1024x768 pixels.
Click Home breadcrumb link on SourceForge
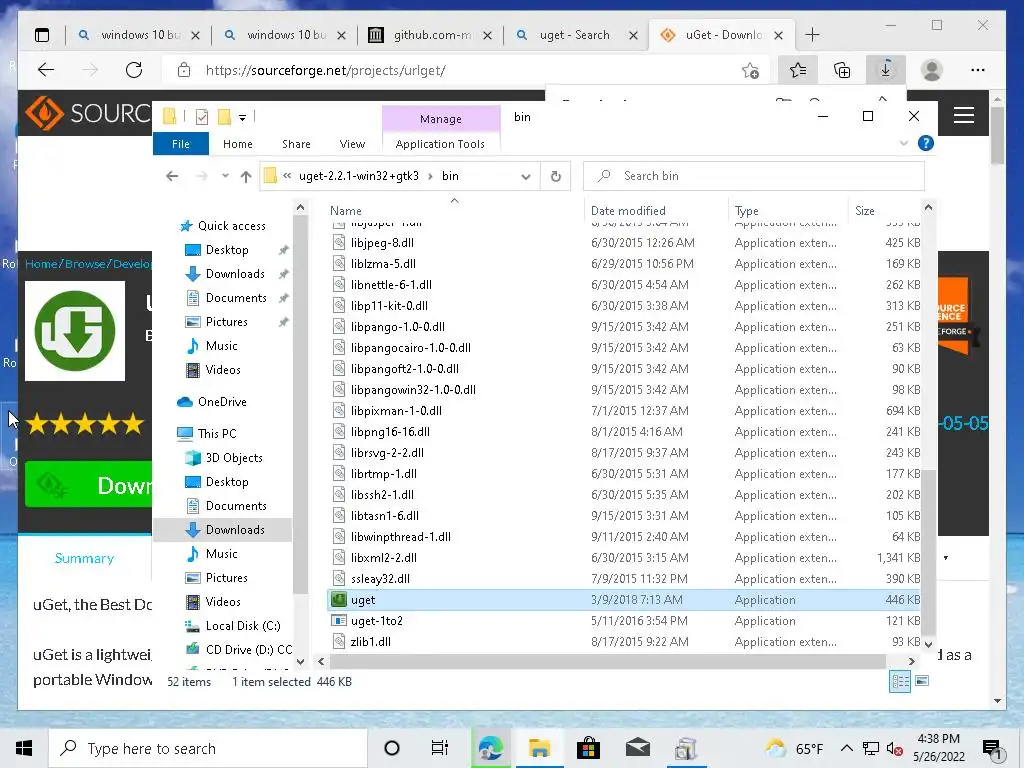click(41, 263)
